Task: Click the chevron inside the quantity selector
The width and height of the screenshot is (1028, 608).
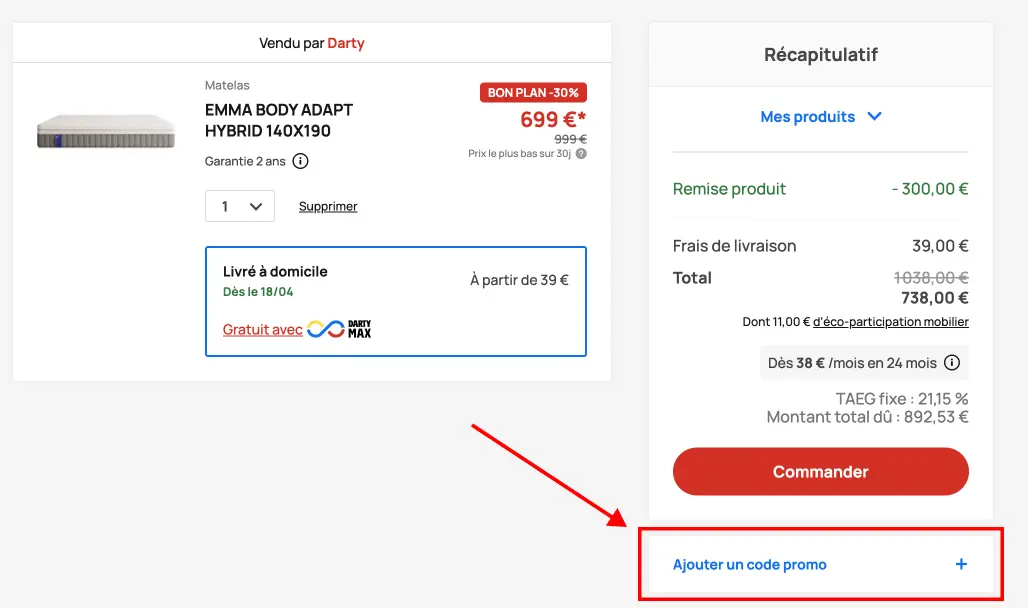Action: [x=258, y=206]
